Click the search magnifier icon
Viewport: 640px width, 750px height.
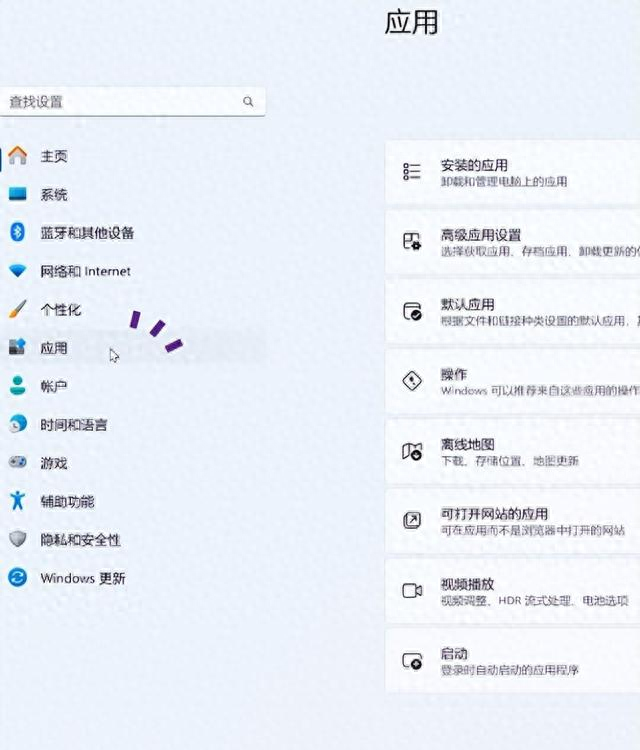click(x=248, y=101)
